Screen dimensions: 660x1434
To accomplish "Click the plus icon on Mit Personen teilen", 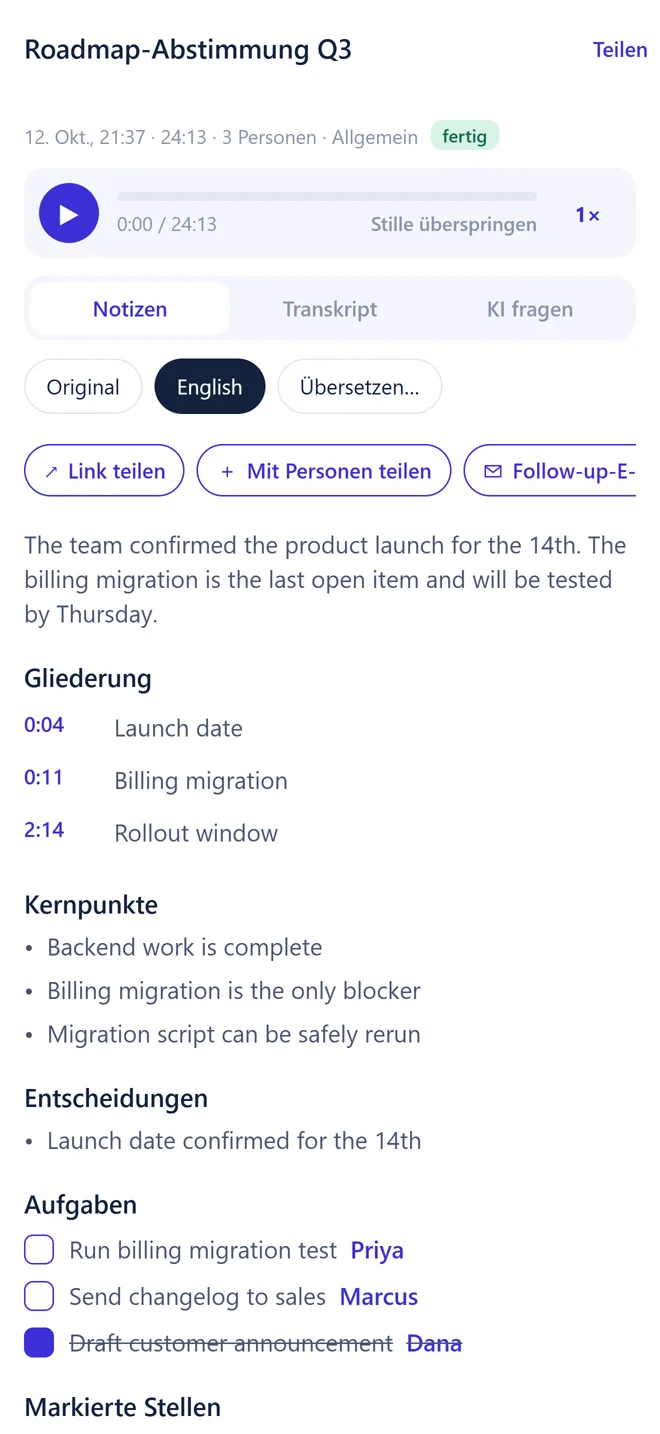I will pyautogui.click(x=227, y=471).
